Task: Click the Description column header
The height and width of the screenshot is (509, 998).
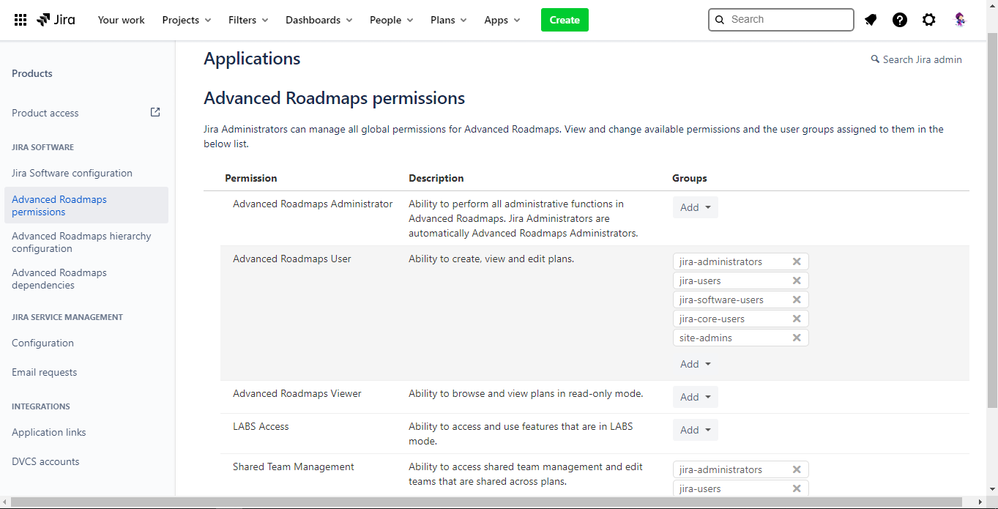Action: pos(436,178)
